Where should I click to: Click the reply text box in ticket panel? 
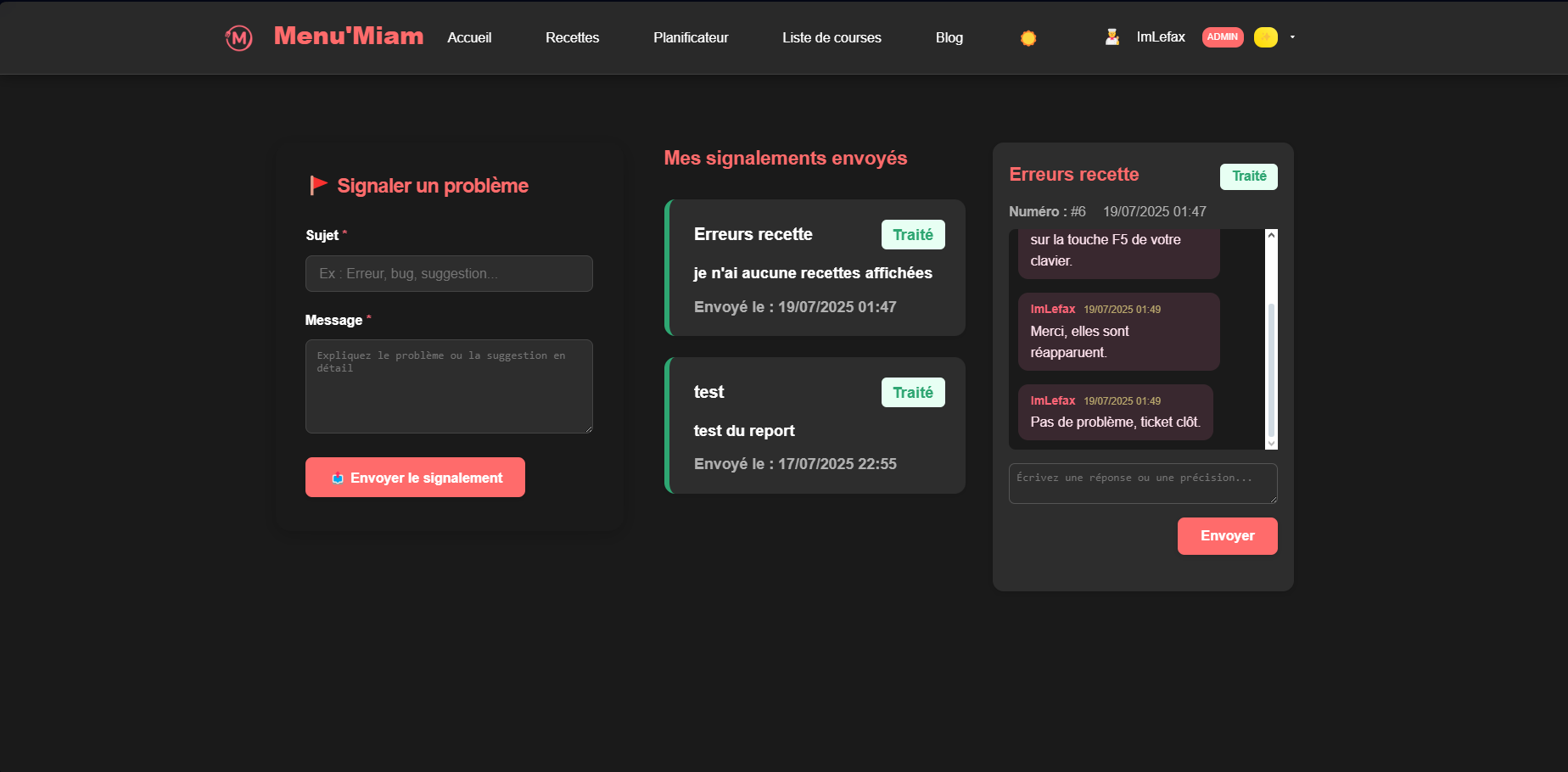pyautogui.click(x=1142, y=484)
